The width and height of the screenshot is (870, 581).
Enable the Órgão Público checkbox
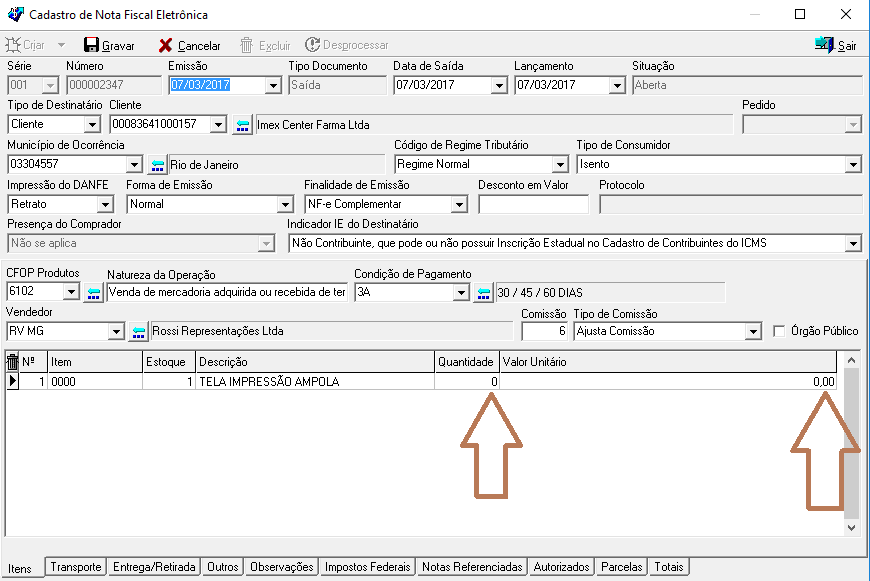click(781, 331)
